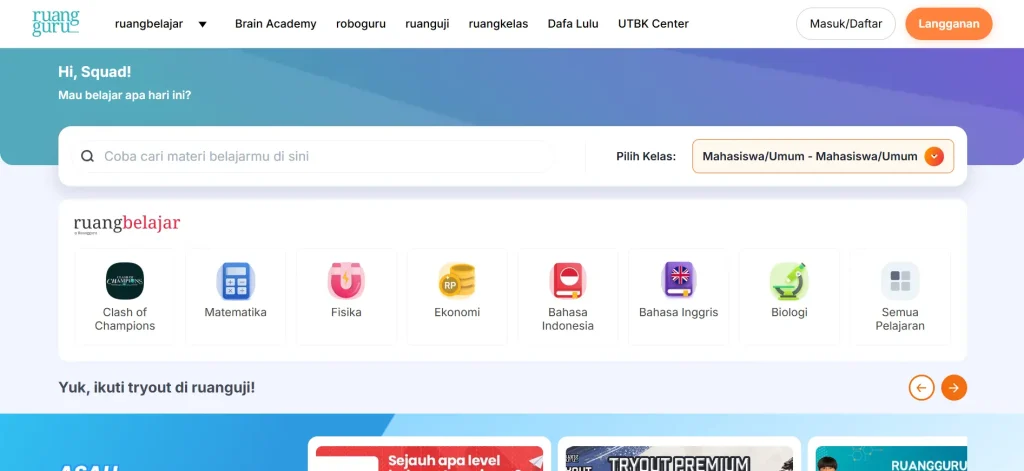Select the Bahasa Inggris book icon

click(678, 281)
